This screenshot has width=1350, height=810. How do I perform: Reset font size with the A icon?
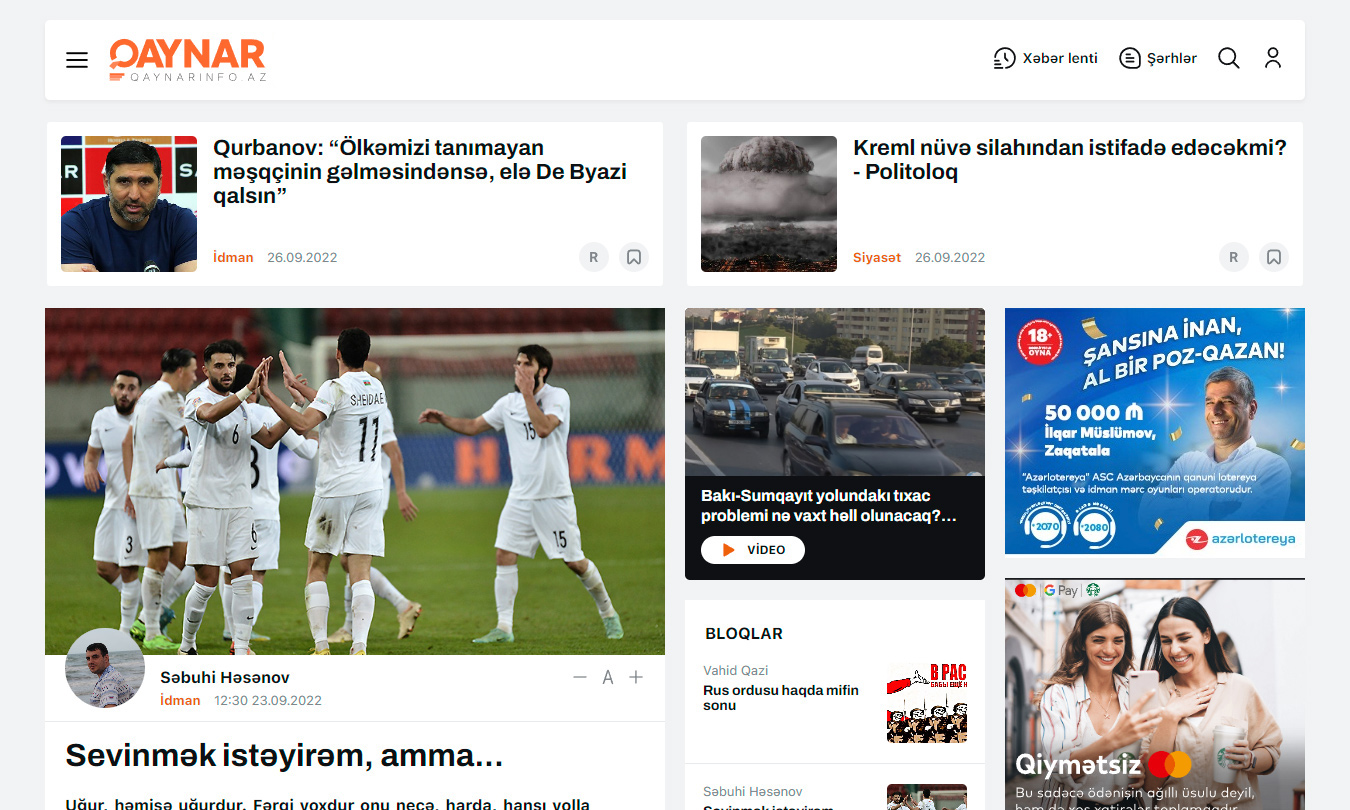[607, 678]
